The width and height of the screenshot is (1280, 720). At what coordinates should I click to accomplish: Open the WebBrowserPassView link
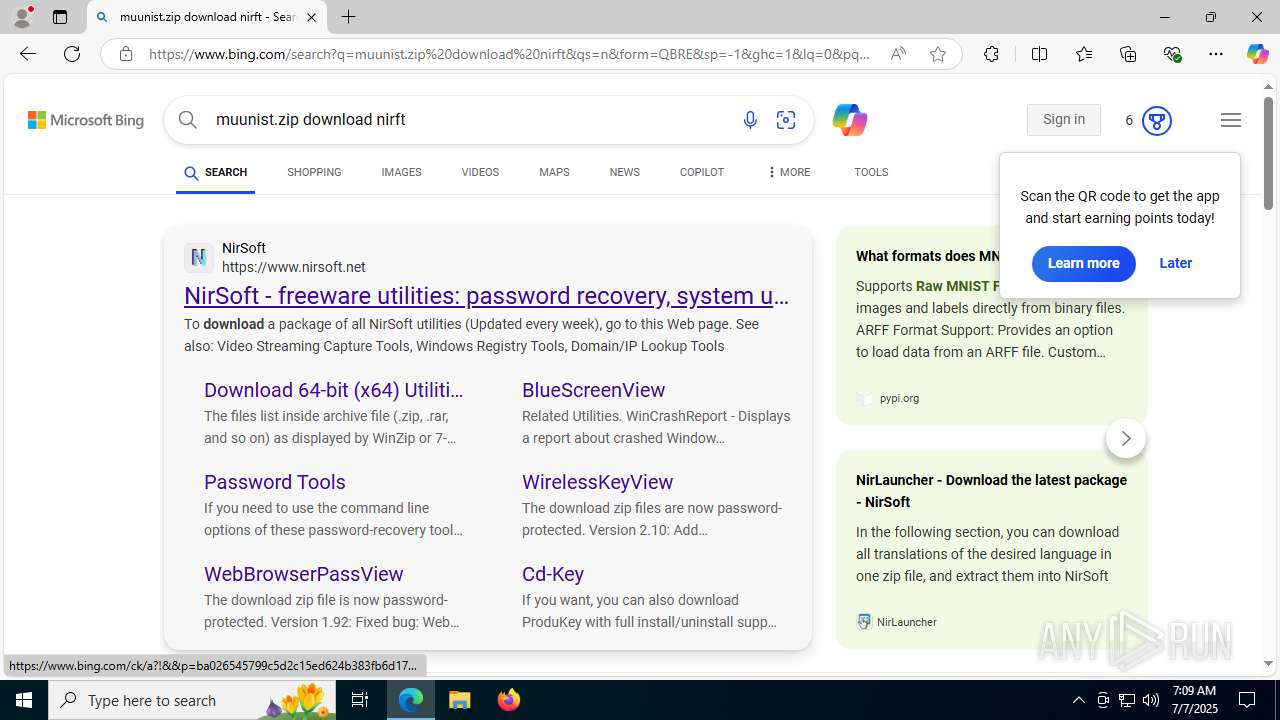(304, 574)
